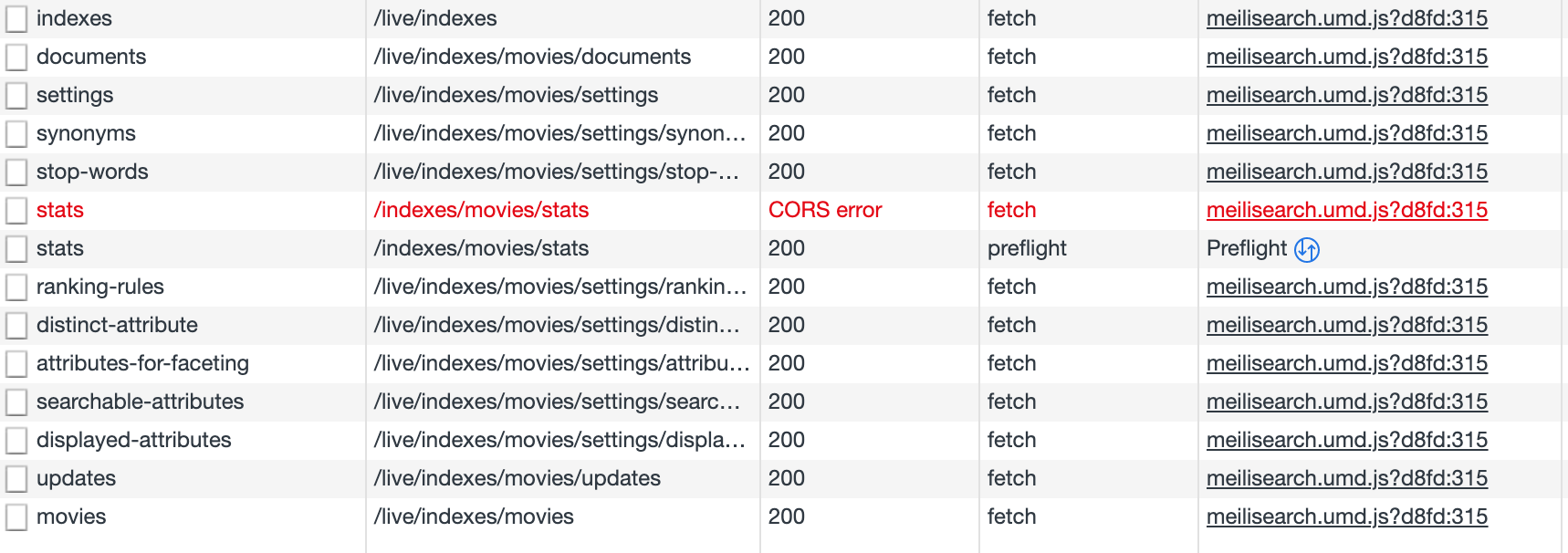The image size is (1568, 553).
Task: Toggle the checkbox for the documents request
Action: point(16,56)
